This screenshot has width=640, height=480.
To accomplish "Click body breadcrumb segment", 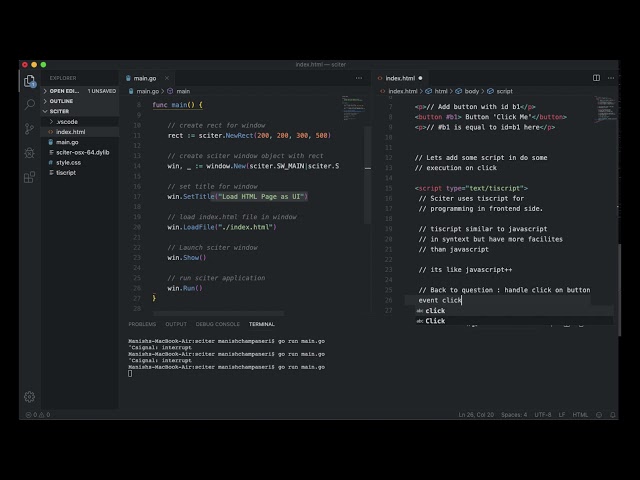I will click(467, 91).
